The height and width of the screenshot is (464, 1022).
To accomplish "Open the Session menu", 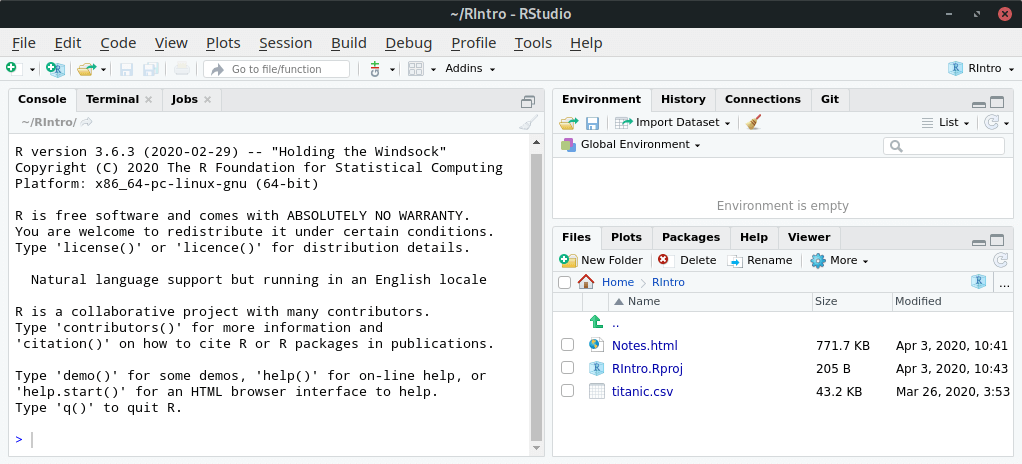I will (x=285, y=43).
